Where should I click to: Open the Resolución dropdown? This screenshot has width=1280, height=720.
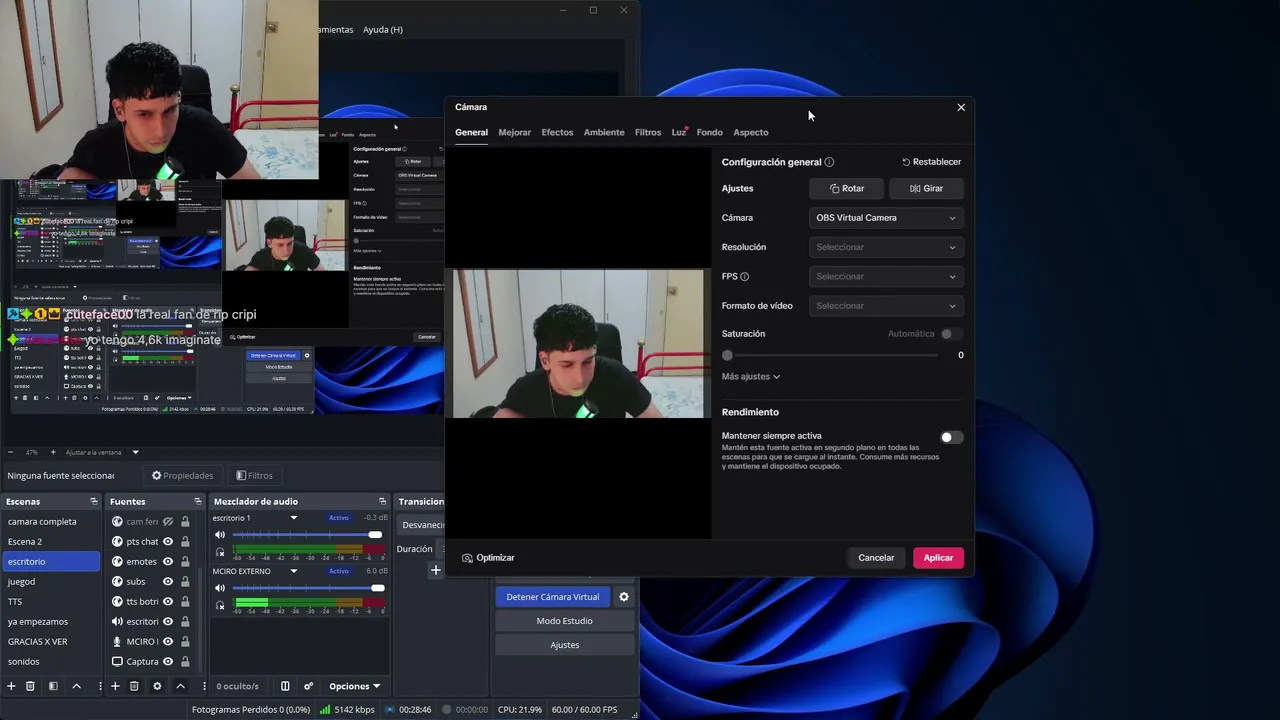[886, 247]
